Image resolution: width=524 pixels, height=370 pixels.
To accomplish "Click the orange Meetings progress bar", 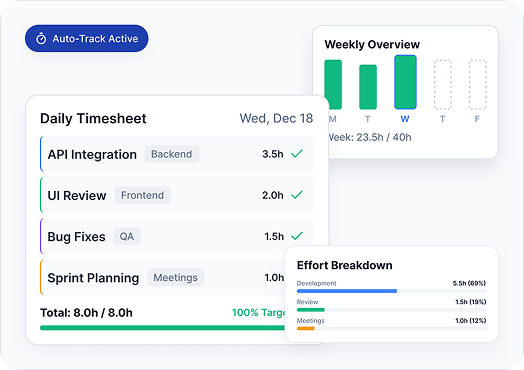I will pos(306,329).
